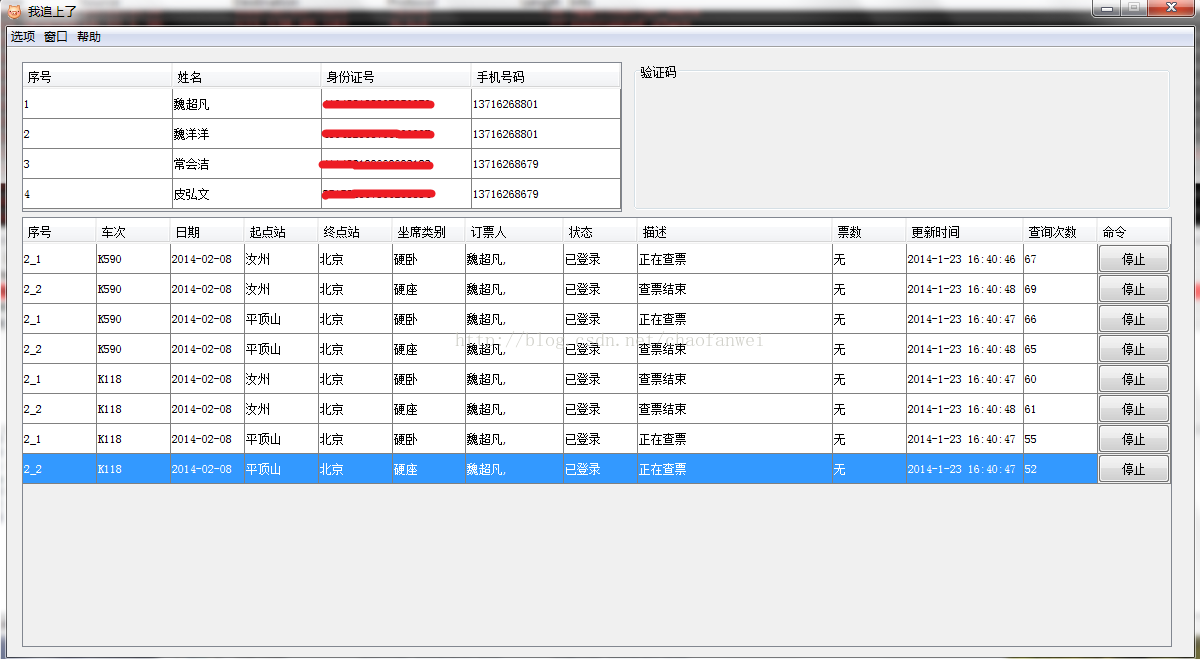Click the app icon in the title bar
This screenshot has height=659, width=1200.
[15, 11]
